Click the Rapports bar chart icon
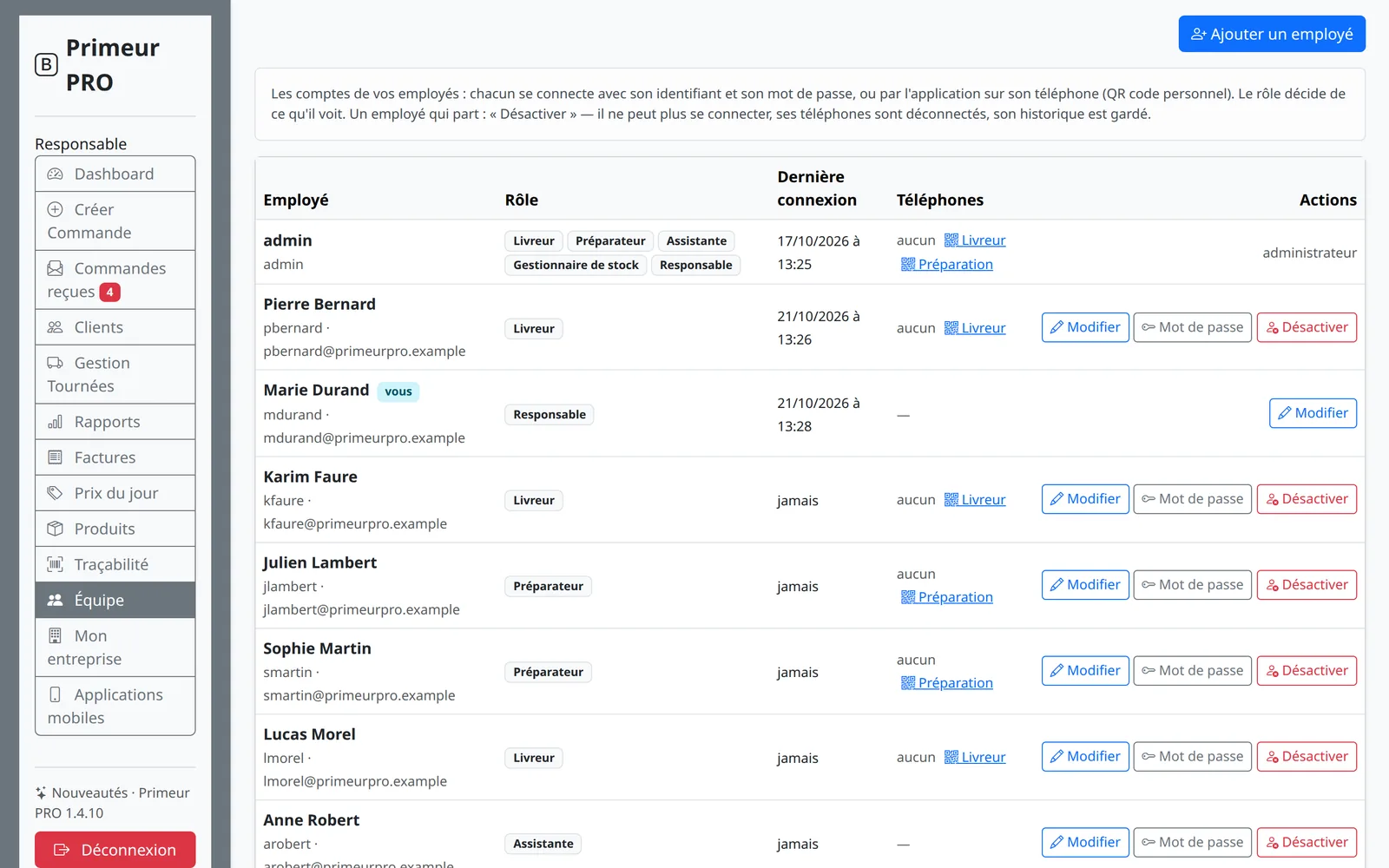This screenshot has width=1389, height=868. click(55, 422)
